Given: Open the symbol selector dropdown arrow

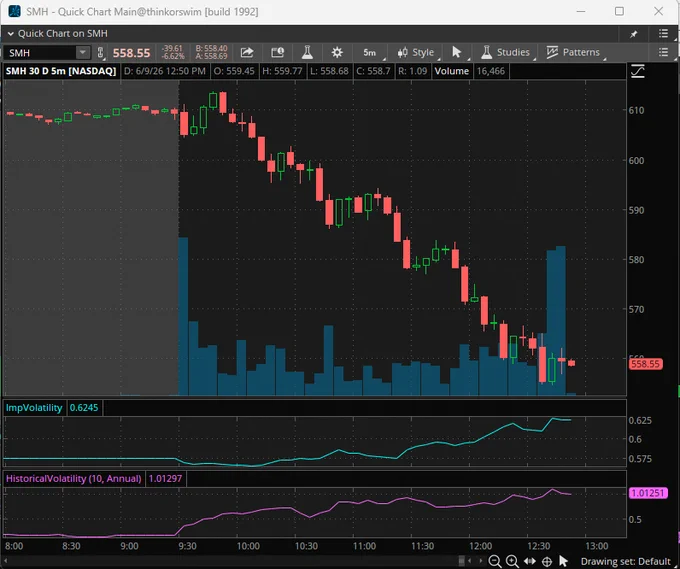Looking at the screenshot, I should (x=82, y=52).
